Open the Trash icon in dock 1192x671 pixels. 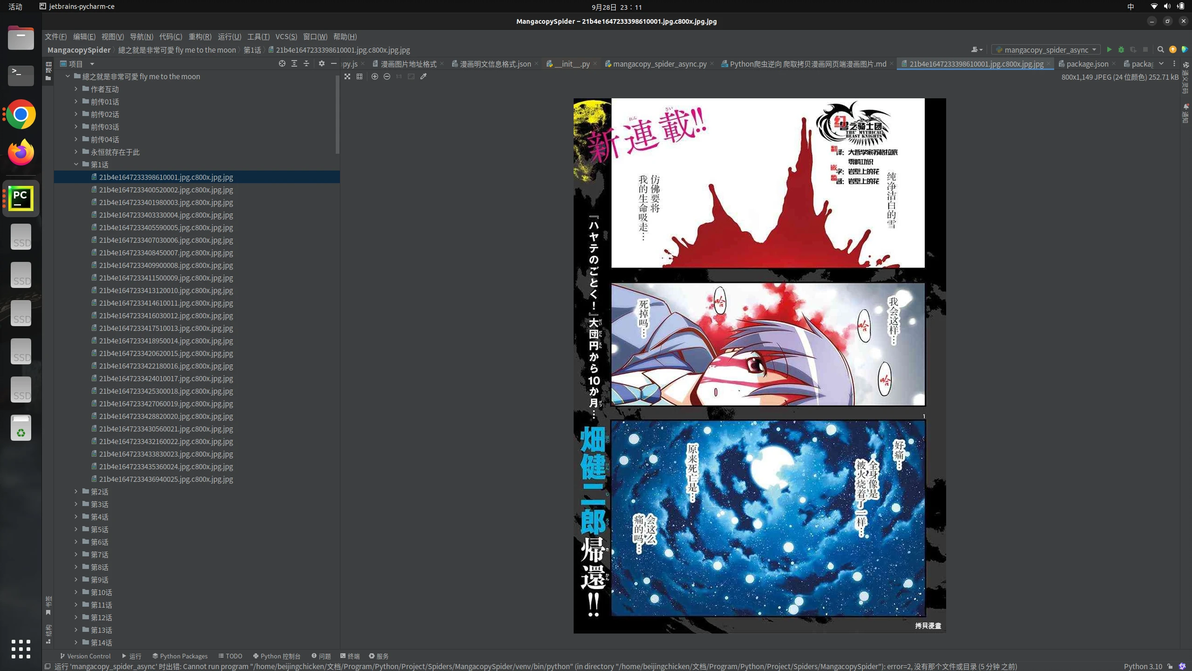click(21, 428)
